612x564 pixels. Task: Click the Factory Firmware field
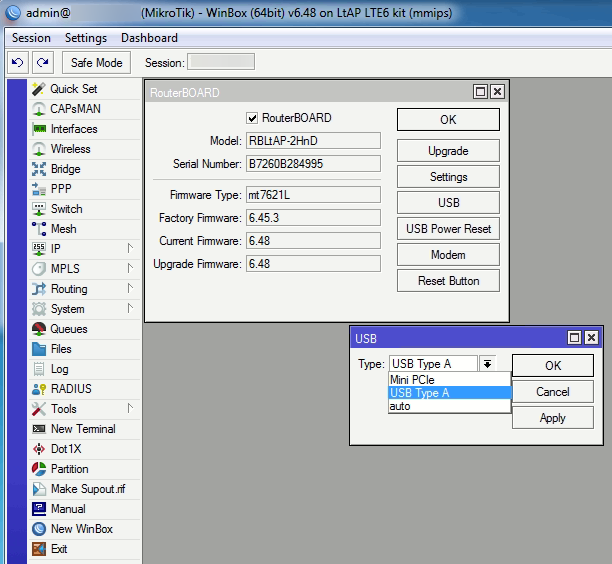tap(313, 217)
